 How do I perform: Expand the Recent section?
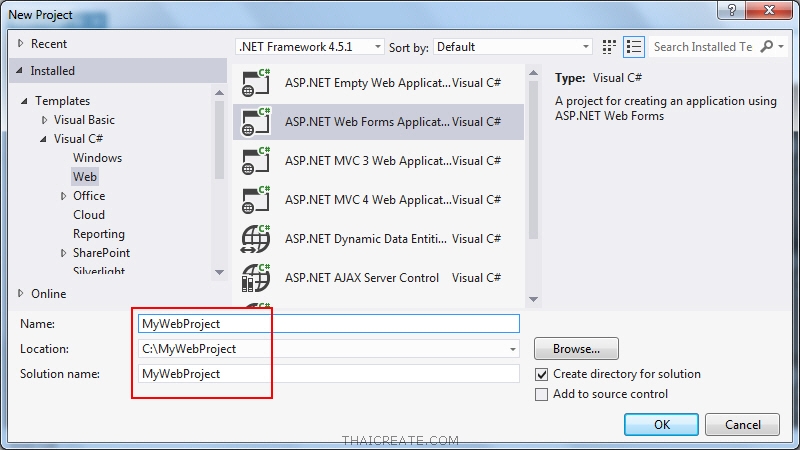pos(20,43)
